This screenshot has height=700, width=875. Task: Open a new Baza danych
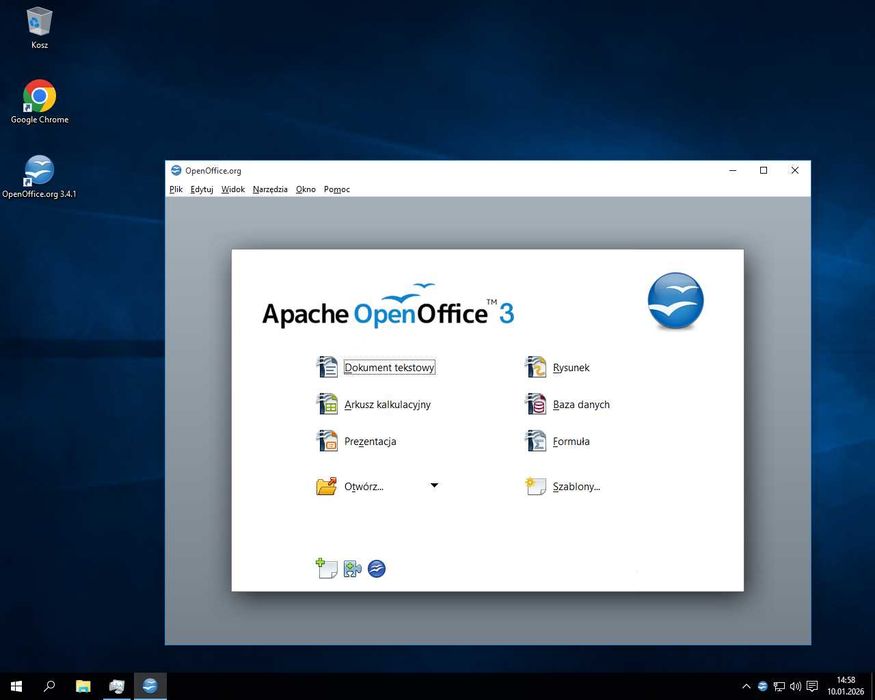coord(581,404)
